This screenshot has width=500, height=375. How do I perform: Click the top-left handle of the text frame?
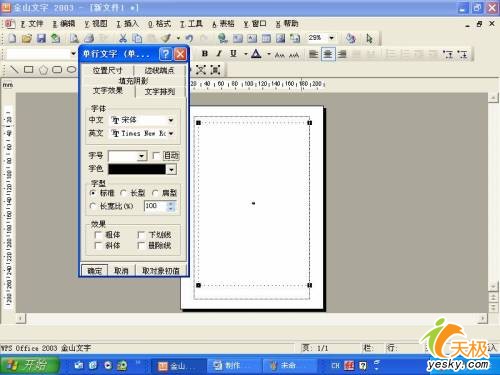tap(198, 123)
